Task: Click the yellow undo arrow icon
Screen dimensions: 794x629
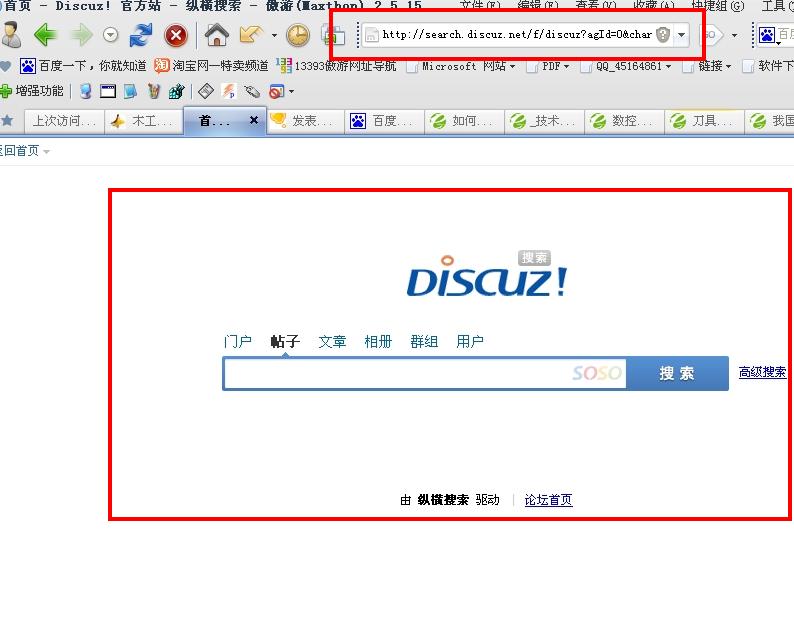Action: click(251, 35)
